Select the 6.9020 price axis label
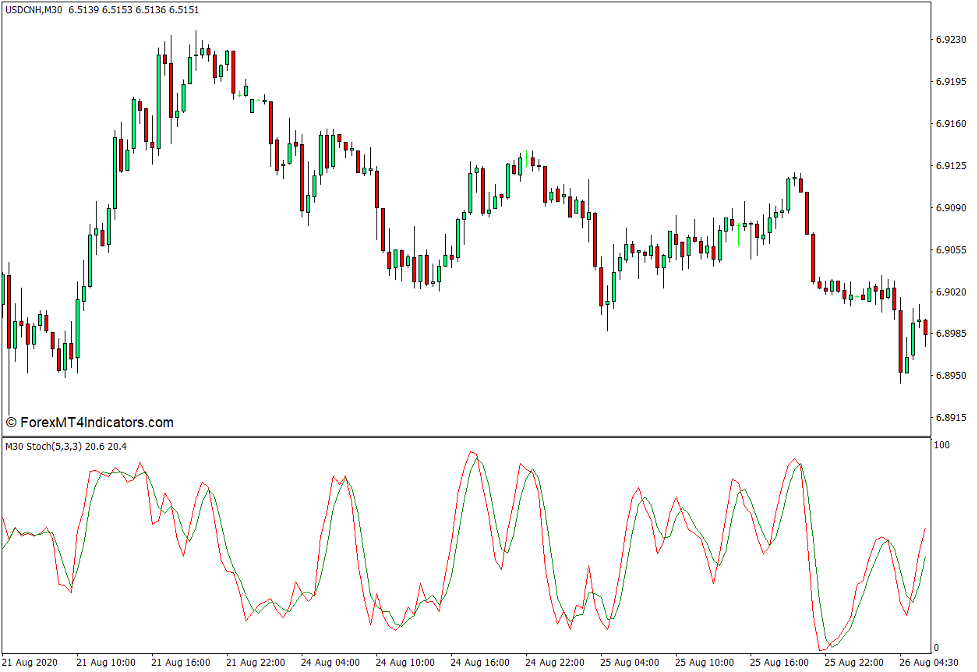 pos(950,292)
